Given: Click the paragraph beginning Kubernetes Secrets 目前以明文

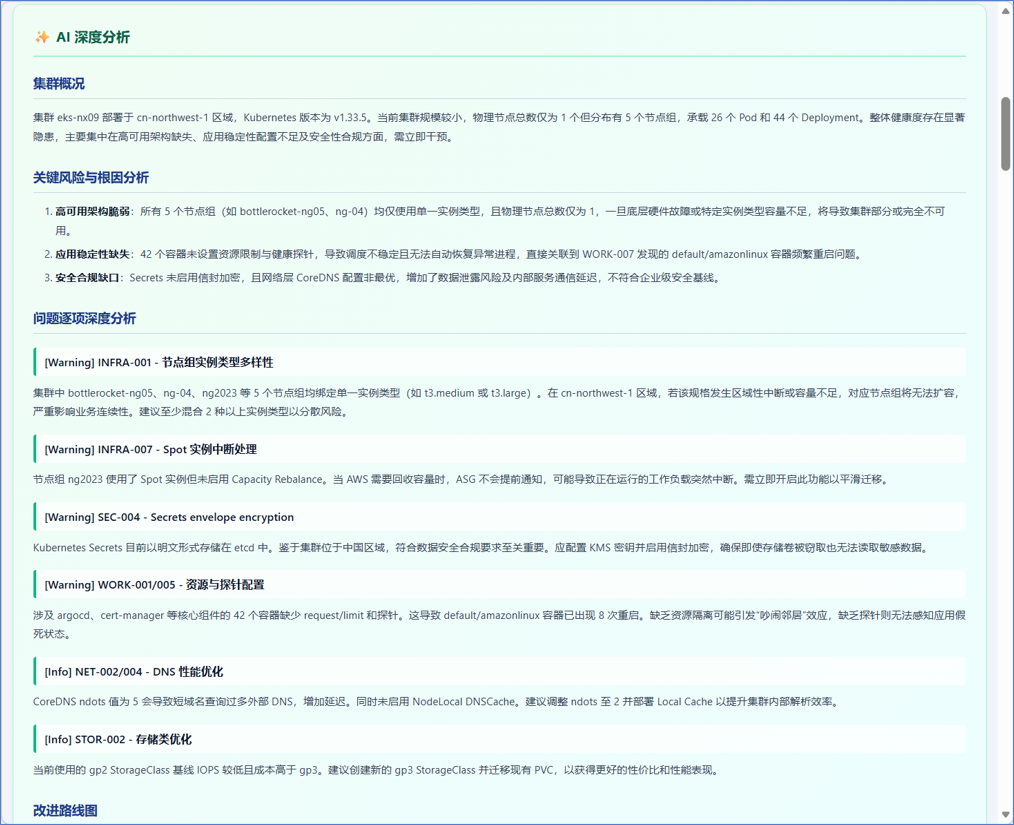Looking at the screenshot, I should click(483, 548).
